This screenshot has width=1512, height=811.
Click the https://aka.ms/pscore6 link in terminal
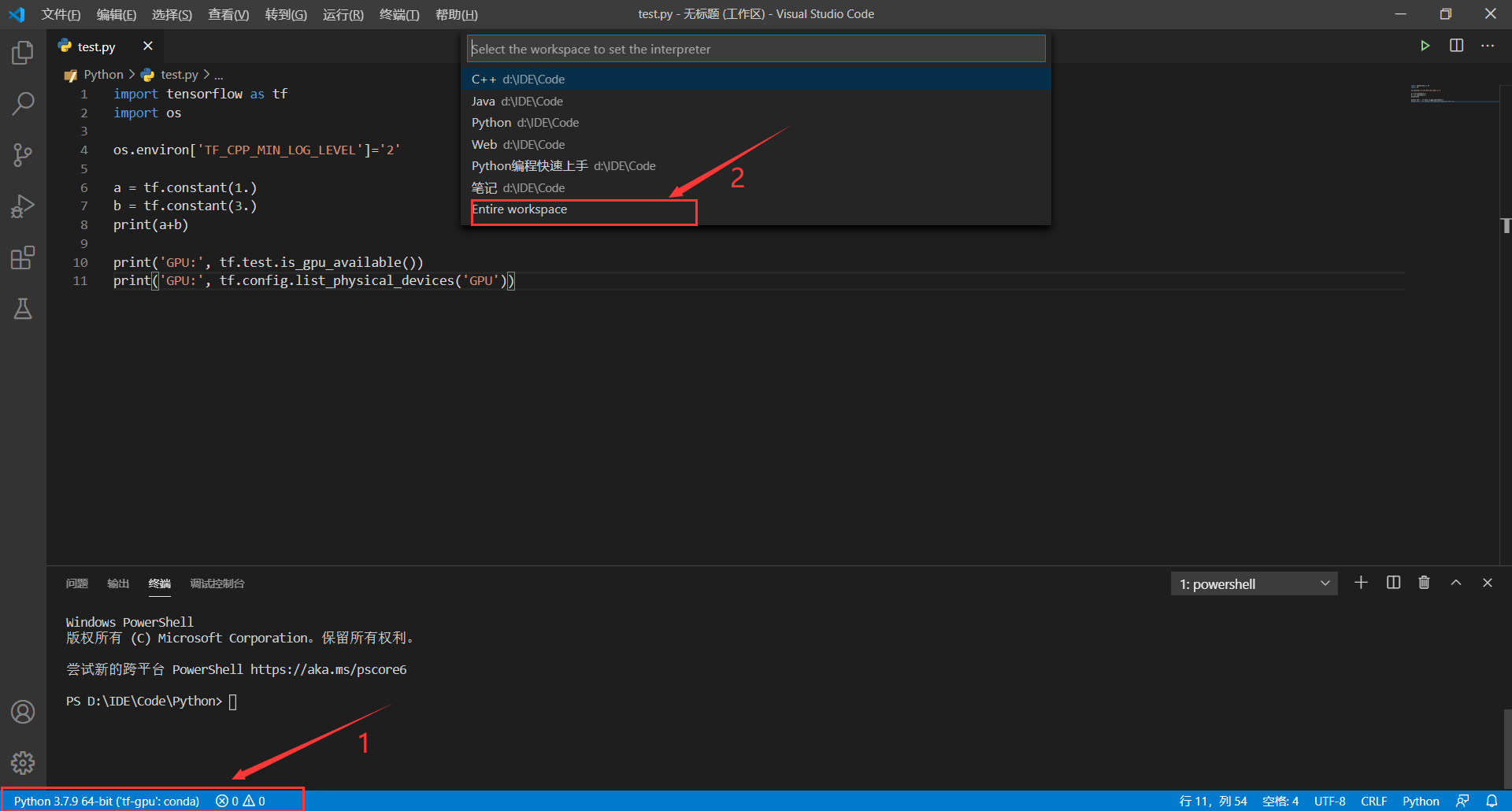click(328, 669)
